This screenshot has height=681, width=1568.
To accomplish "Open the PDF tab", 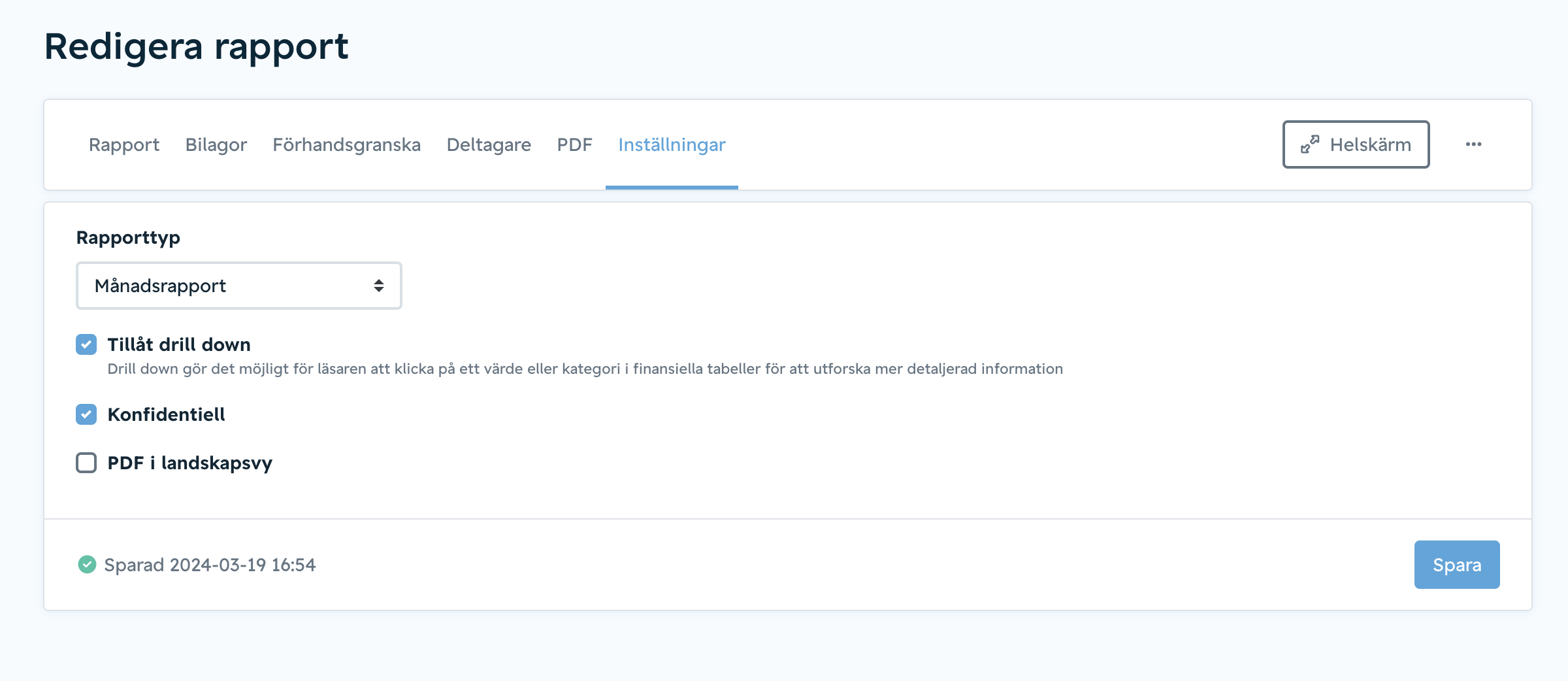I will [575, 144].
